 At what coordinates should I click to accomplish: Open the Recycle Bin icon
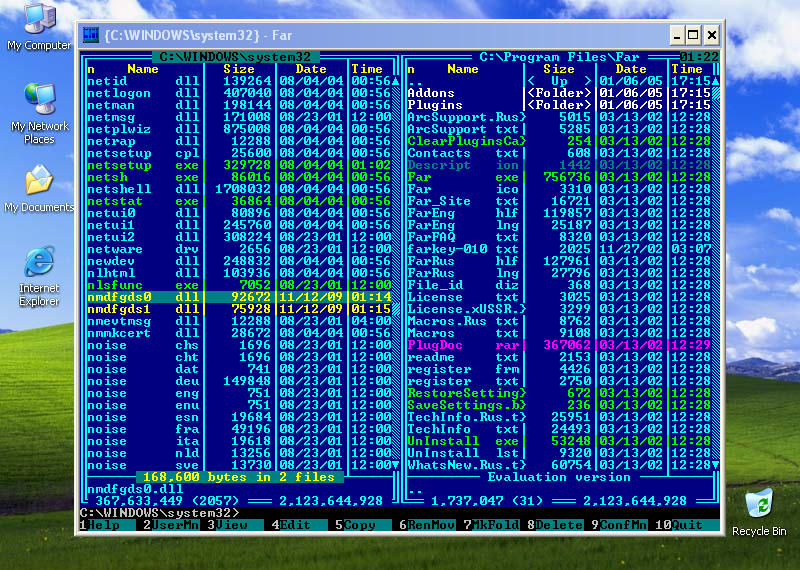(759, 512)
